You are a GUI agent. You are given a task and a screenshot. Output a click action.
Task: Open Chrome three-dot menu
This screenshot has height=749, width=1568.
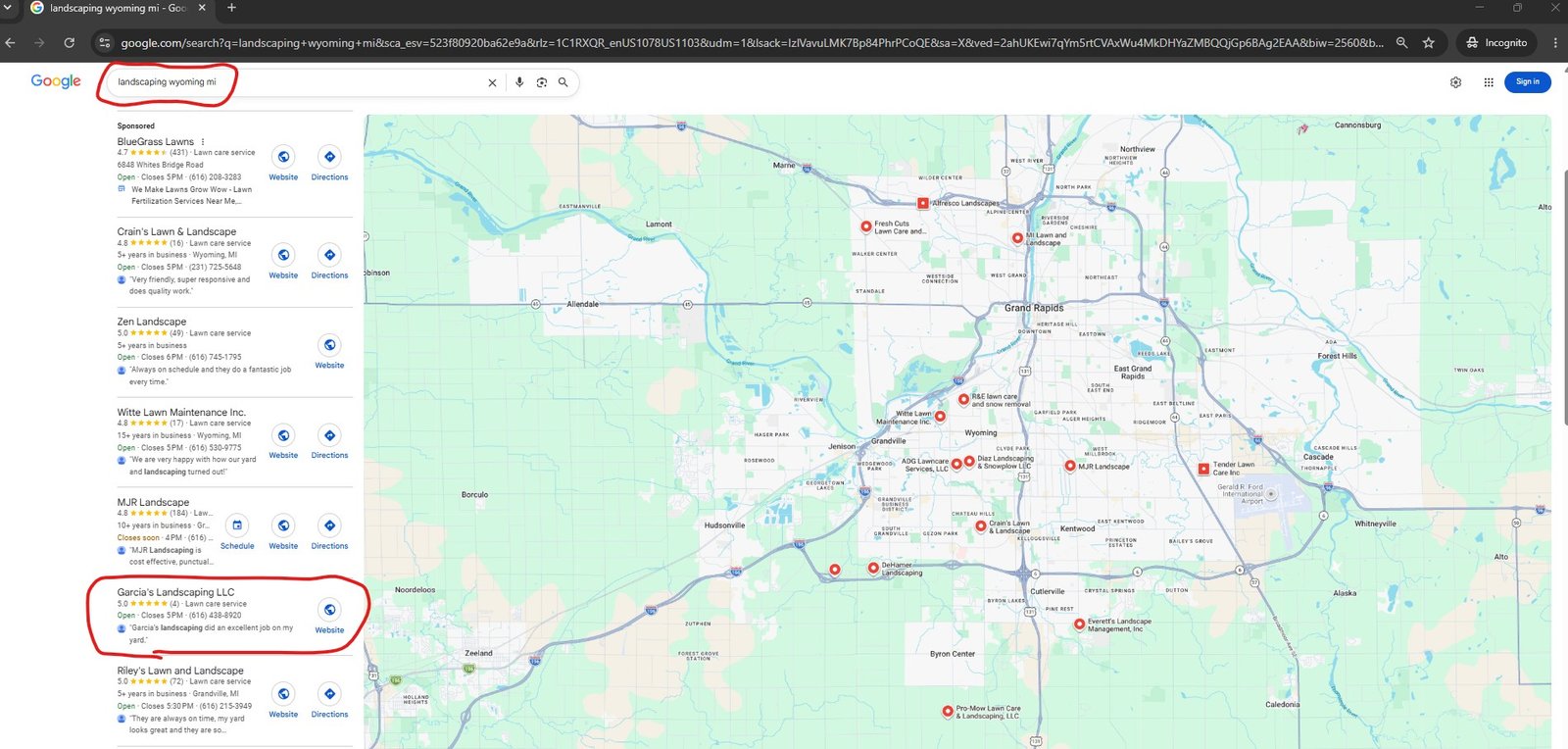[1555, 42]
